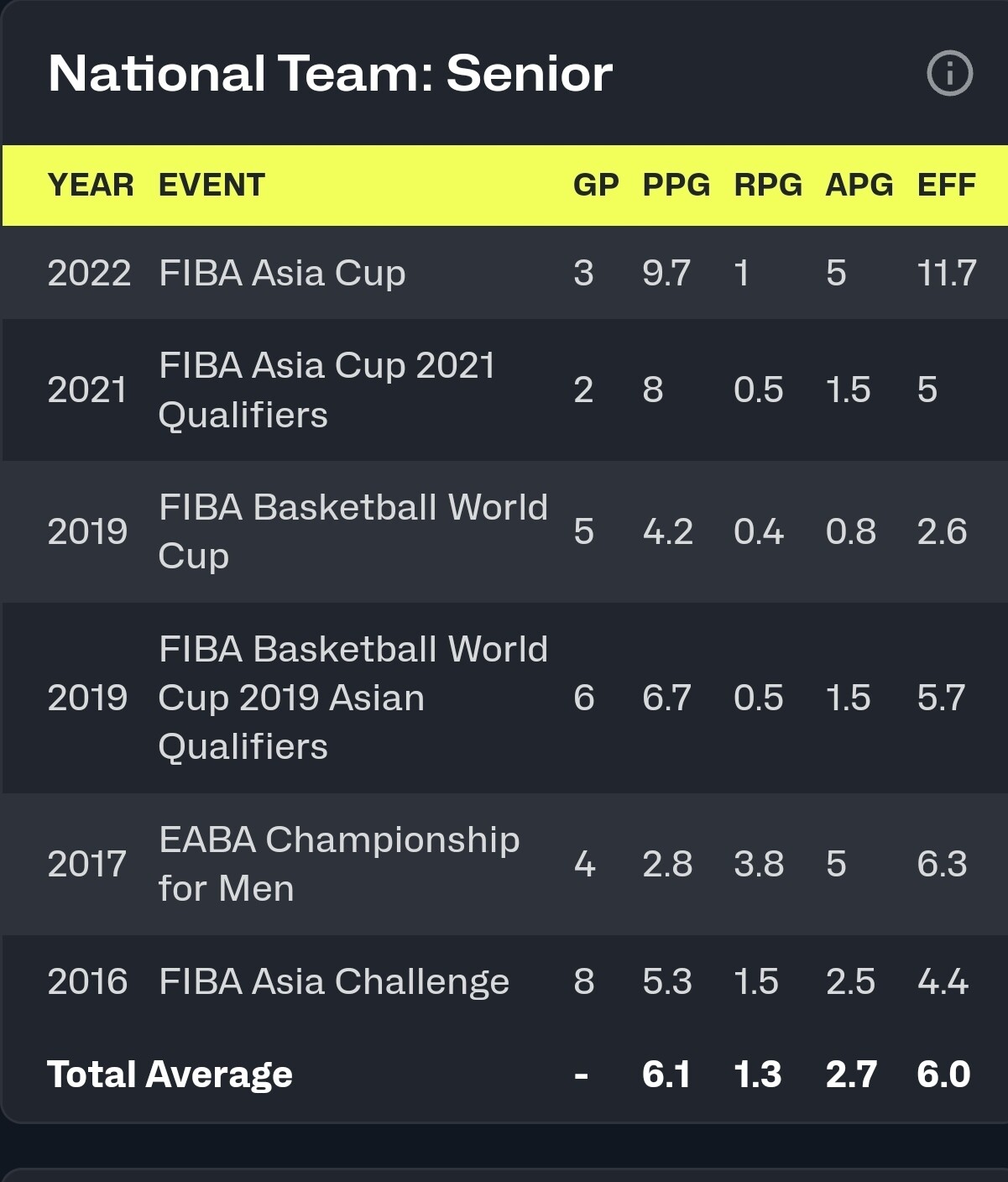Select the 11.7 EFF value for 2022
The width and height of the screenshot is (1008, 1182).
(x=947, y=273)
